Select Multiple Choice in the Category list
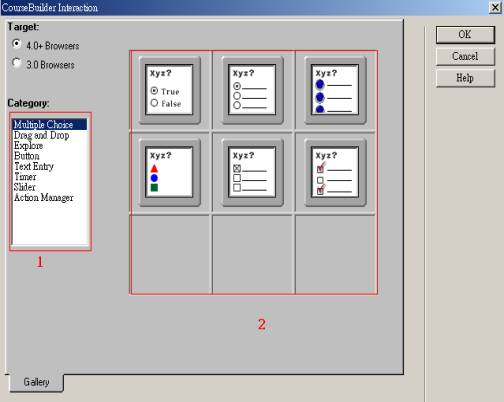The width and height of the screenshot is (504, 402). click(x=50, y=124)
